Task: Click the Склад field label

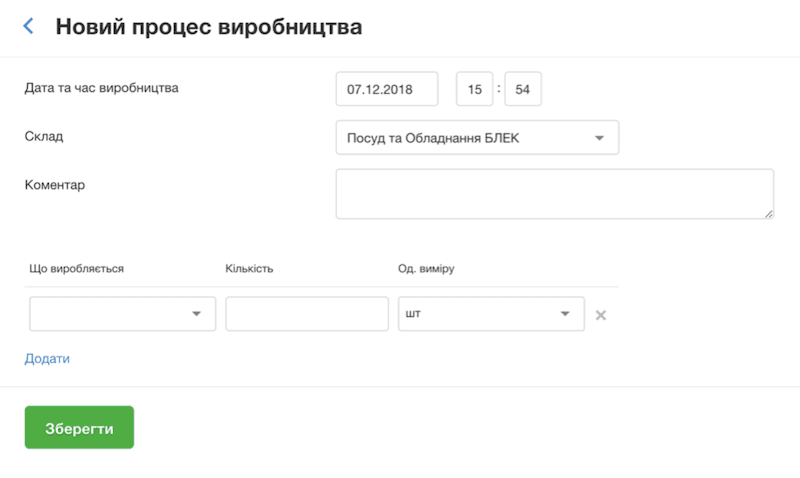Action: [44, 136]
